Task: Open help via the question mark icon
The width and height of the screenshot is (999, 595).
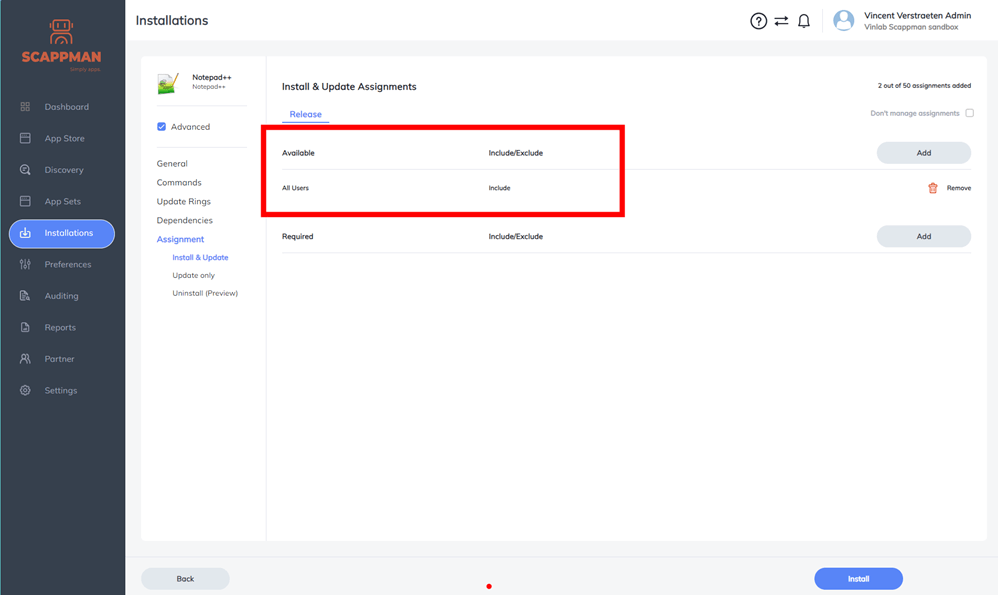Action: tap(758, 21)
